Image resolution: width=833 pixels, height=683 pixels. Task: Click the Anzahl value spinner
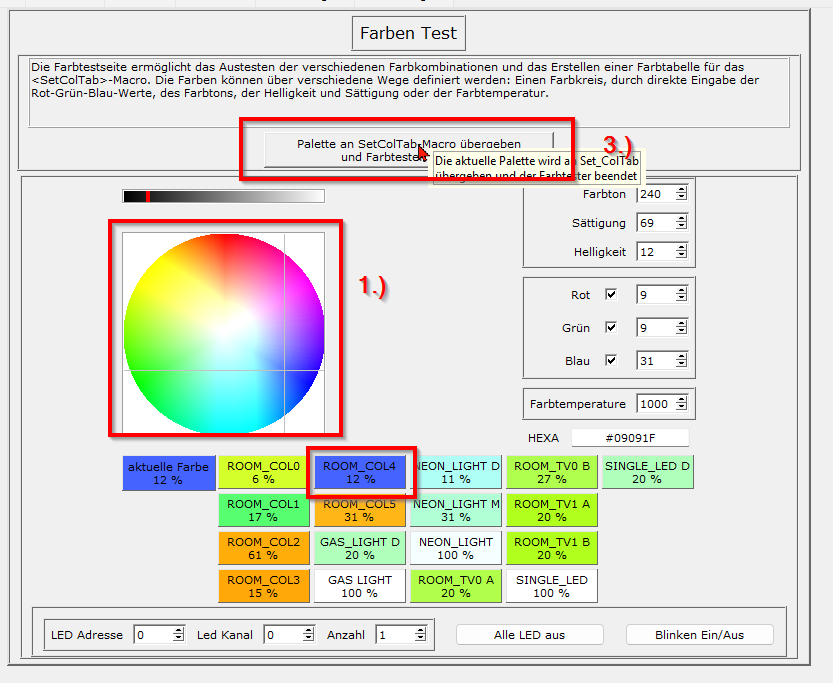coord(396,635)
